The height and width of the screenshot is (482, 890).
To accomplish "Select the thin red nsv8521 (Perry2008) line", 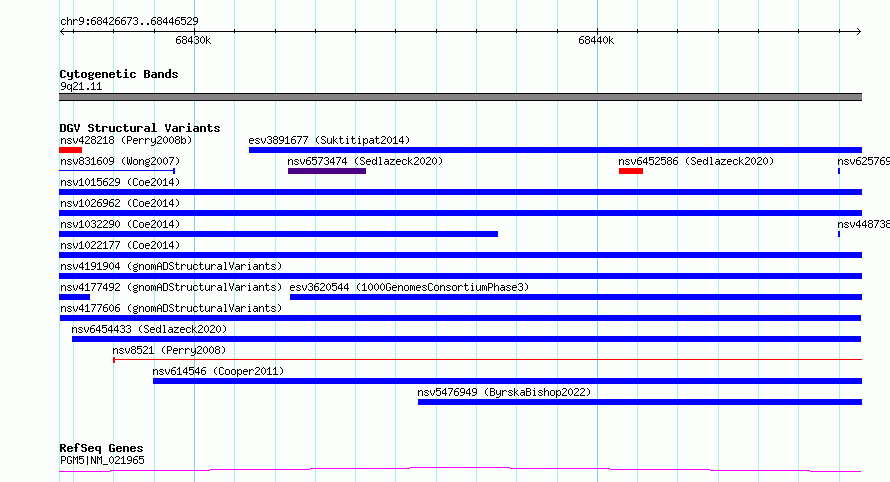I will (x=488, y=359).
